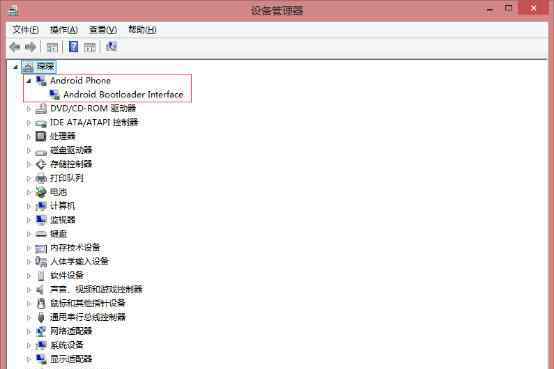Click the 处理器 processor icon

[x=41, y=136]
